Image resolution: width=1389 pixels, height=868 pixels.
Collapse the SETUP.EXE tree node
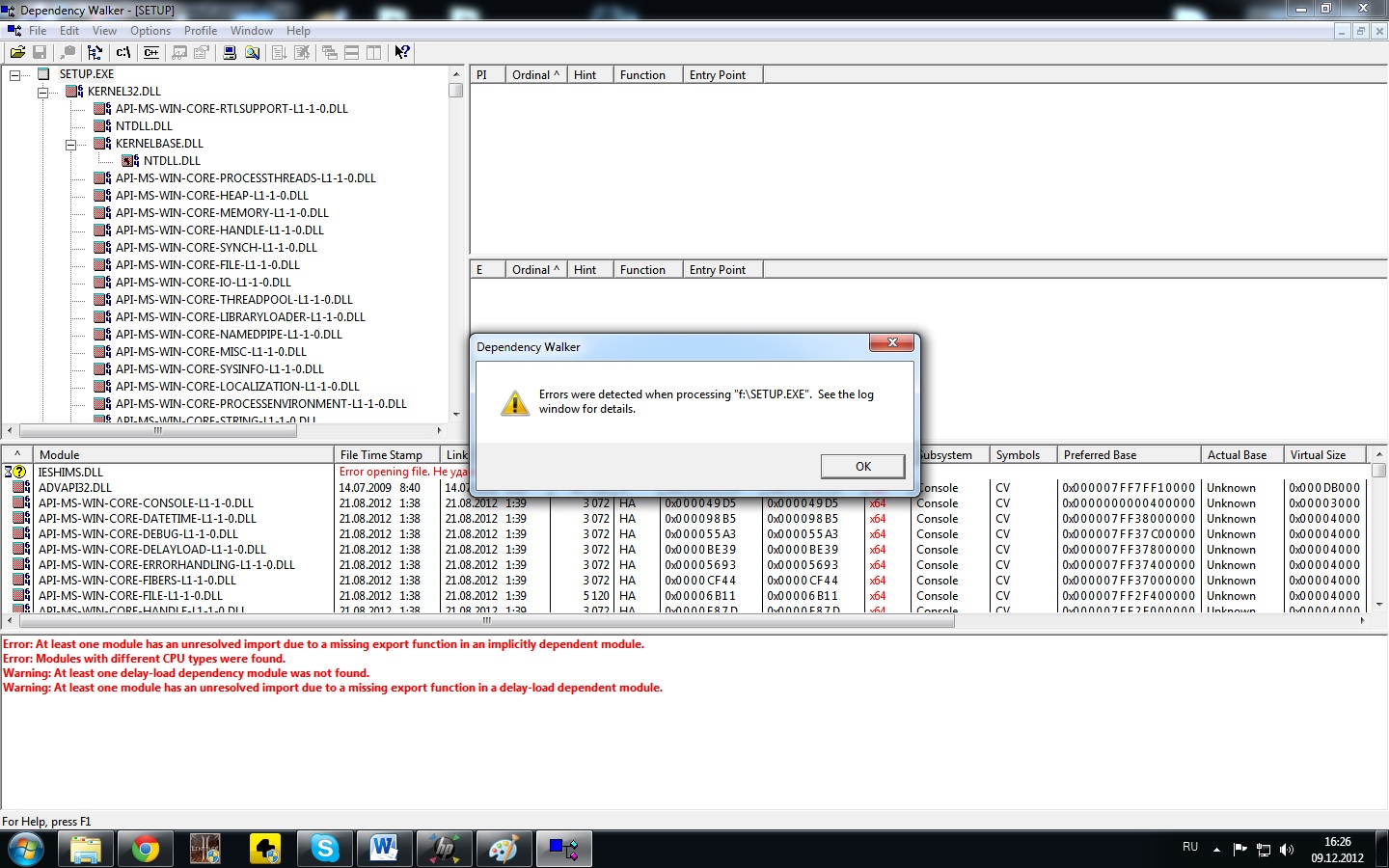pyautogui.click(x=15, y=74)
